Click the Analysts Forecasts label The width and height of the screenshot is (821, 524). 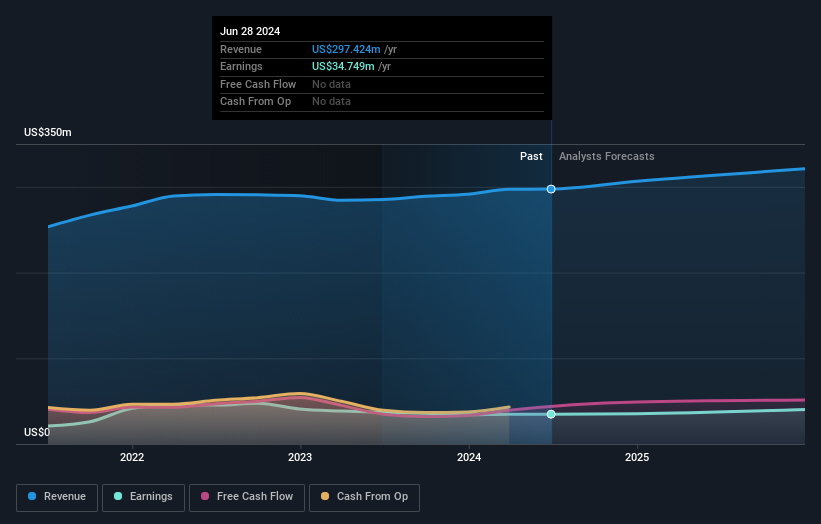pos(606,156)
